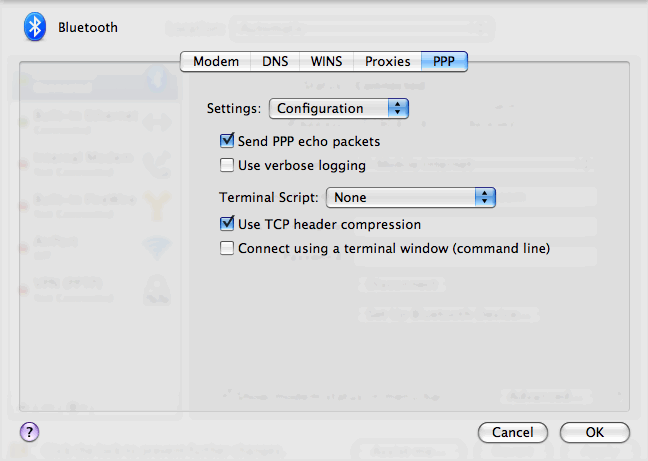648x461 pixels.
Task: Click the dimmed AirPort Wi-Fi icon
Action: (x=156, y=246)
